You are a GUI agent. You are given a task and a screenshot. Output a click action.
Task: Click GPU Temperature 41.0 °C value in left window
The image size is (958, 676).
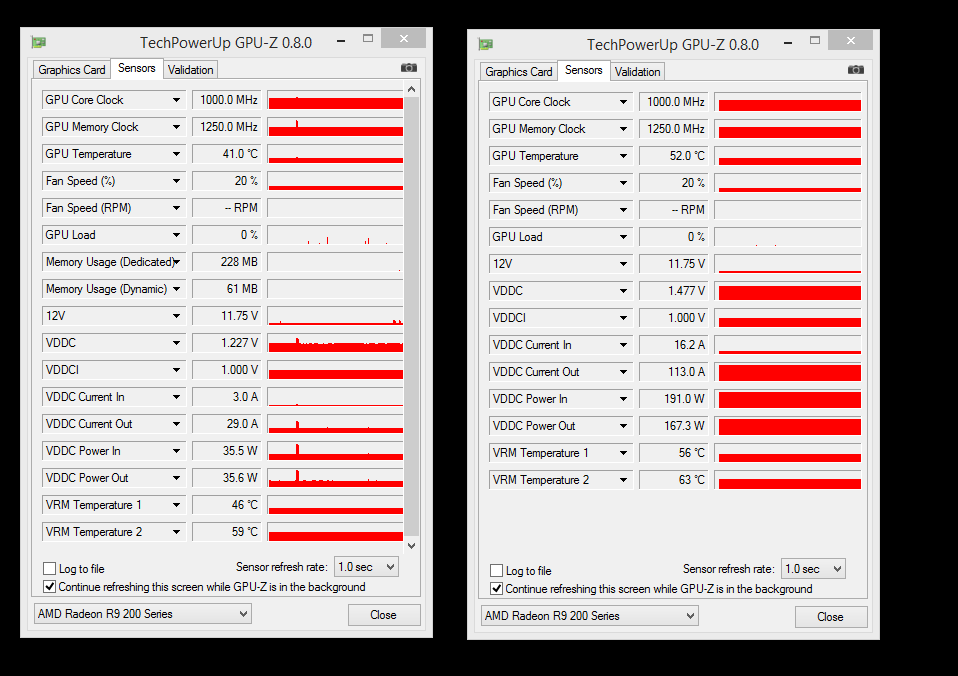pos(227,154)
